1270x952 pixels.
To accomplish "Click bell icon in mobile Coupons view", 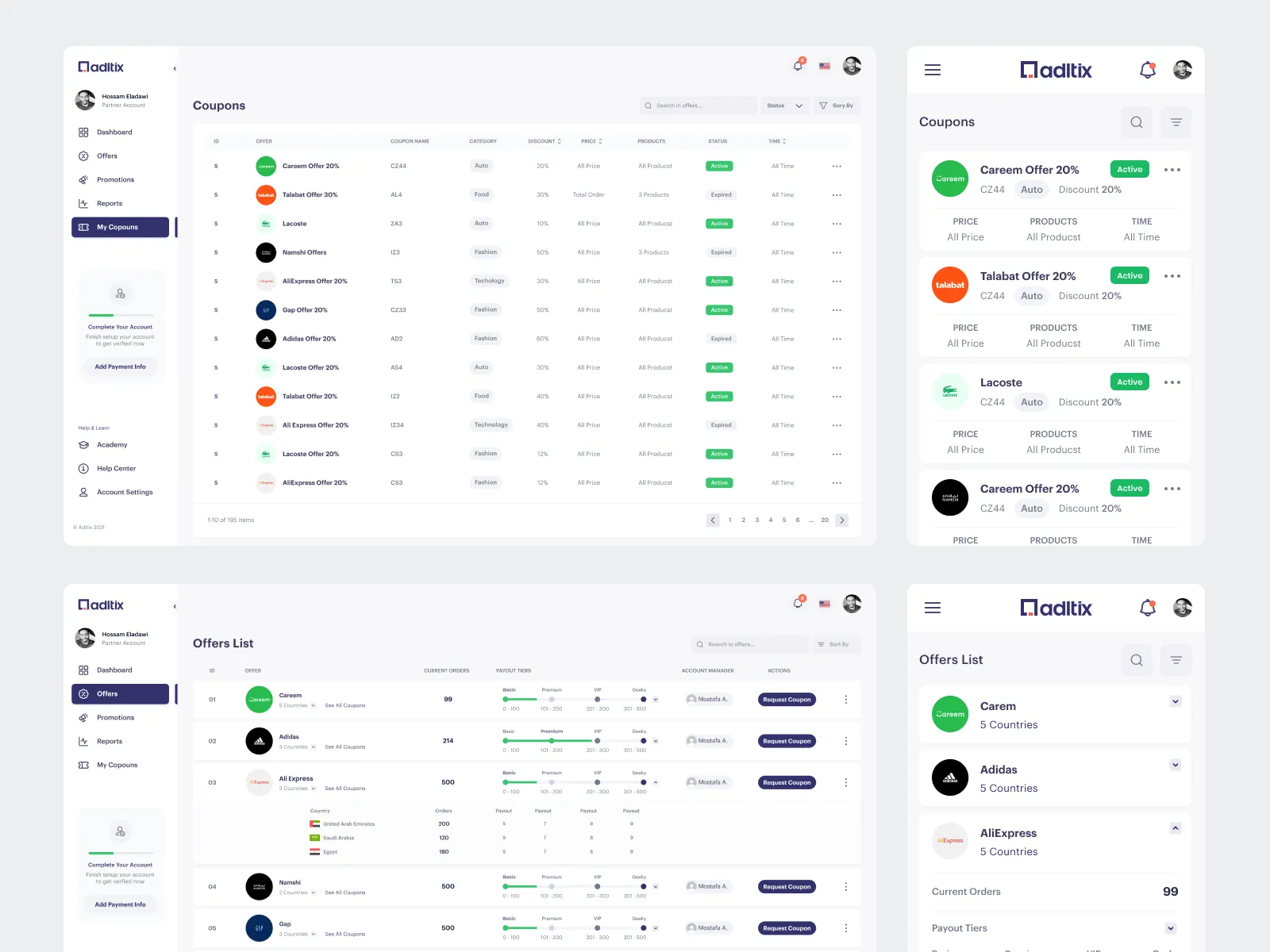I will pyautogui.click(x=1148, y=70).
